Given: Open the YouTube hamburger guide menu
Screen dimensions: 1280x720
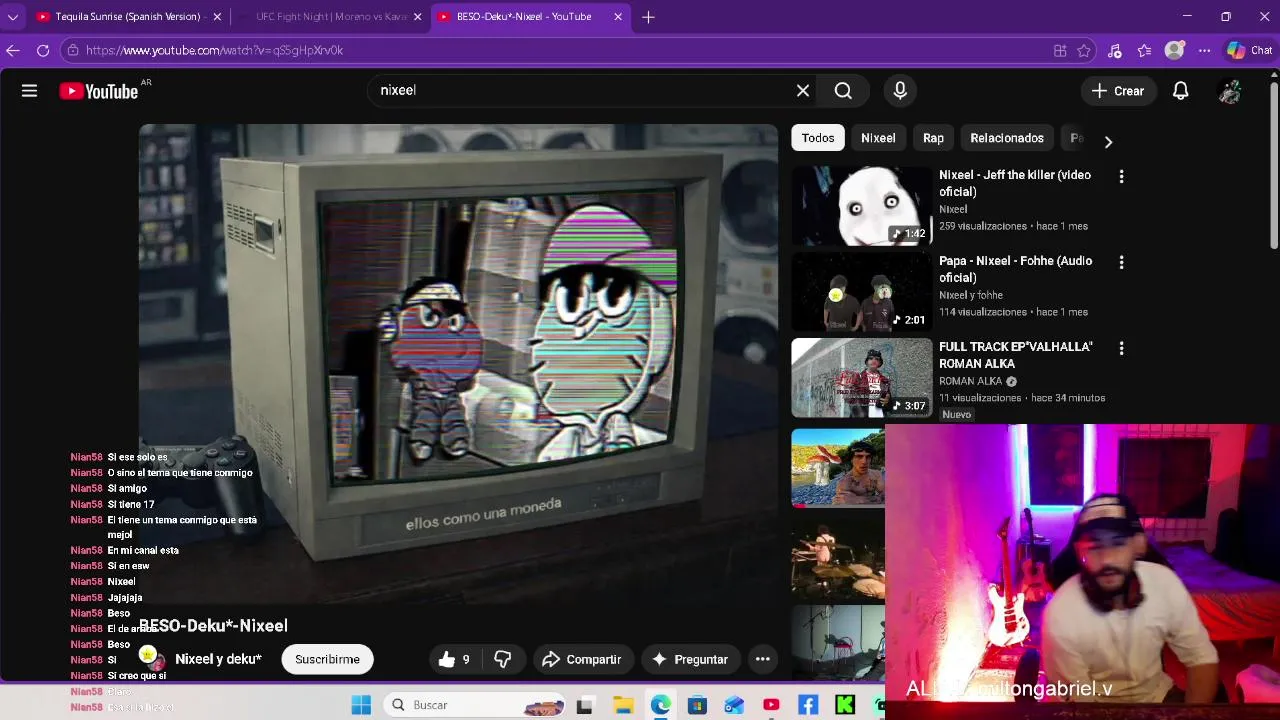Looking at the screenshot, I should pyautogui.click(x=29, y=91).
